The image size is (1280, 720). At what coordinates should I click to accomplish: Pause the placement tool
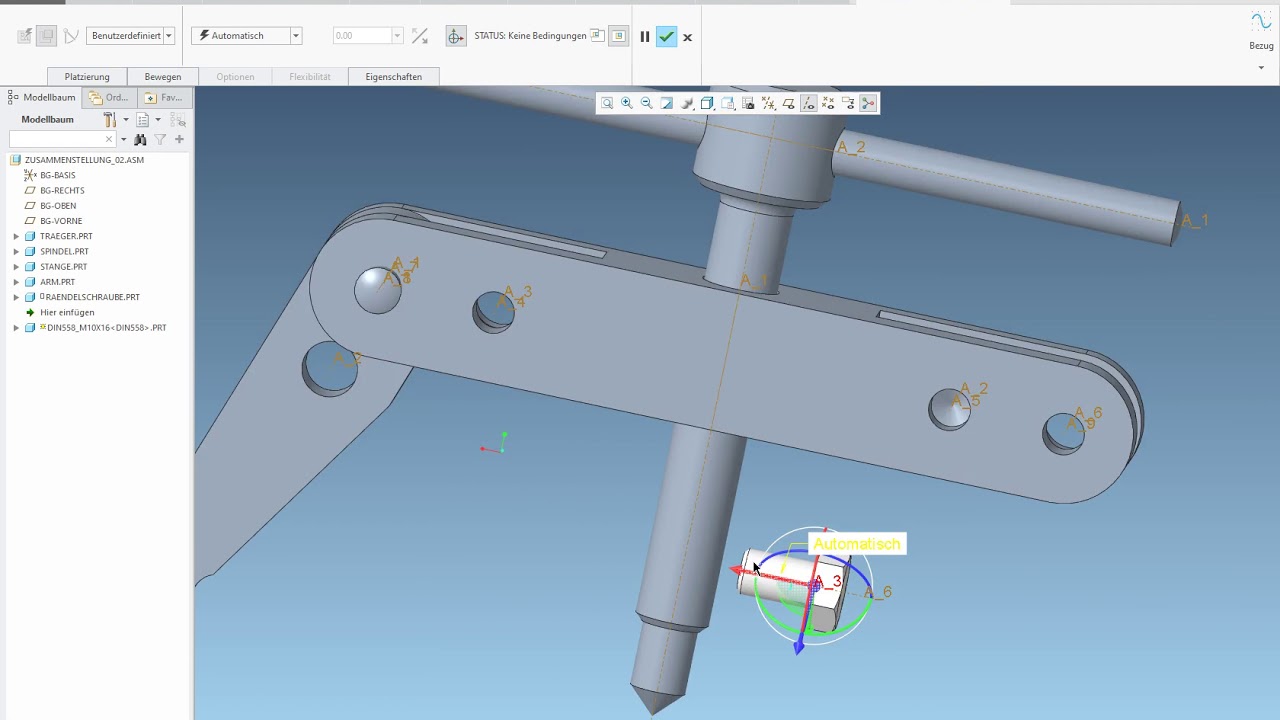tap(645, 37)
